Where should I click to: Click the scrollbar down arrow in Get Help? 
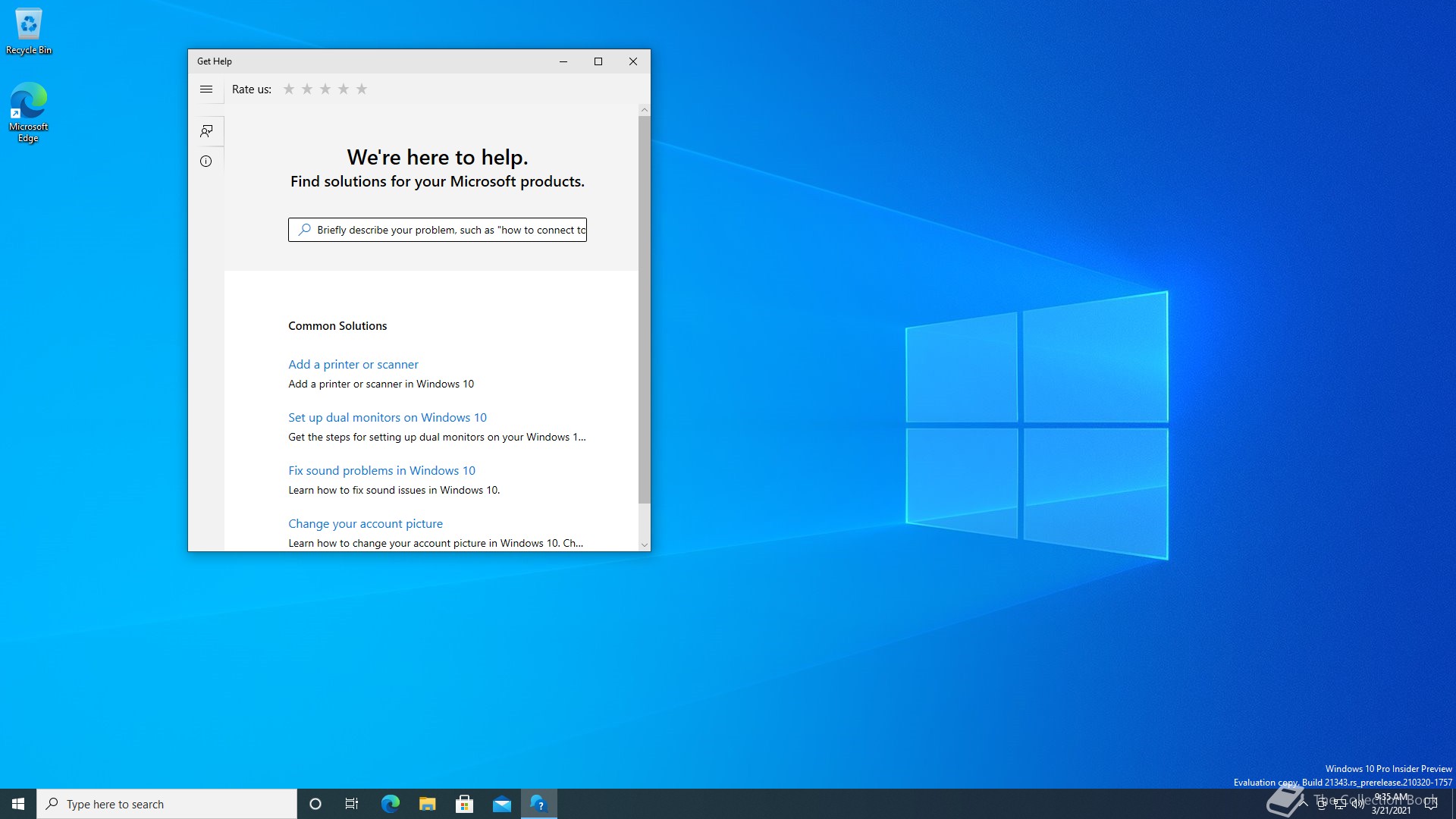tap(645, 544)
